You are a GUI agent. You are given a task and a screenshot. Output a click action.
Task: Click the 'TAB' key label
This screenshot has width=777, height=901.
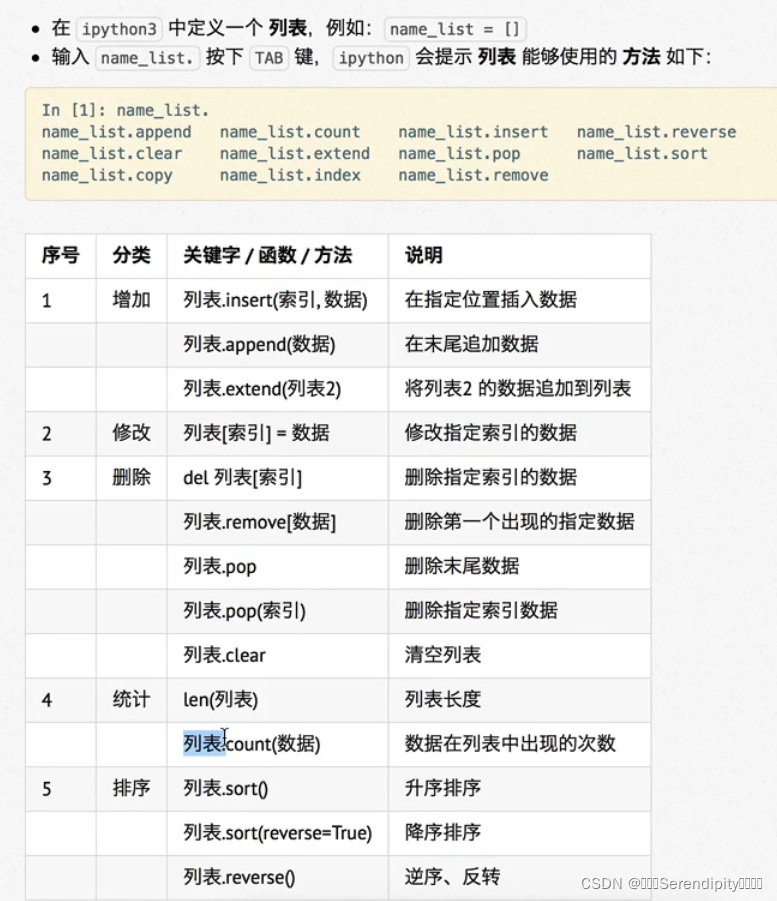(x=269, y=58)
